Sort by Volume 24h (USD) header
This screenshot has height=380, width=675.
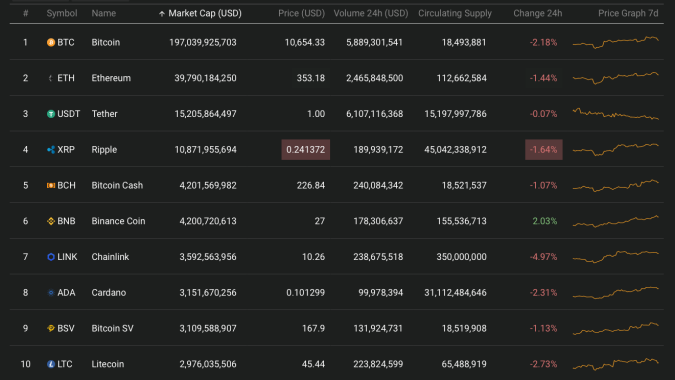(x=371, y=13)
